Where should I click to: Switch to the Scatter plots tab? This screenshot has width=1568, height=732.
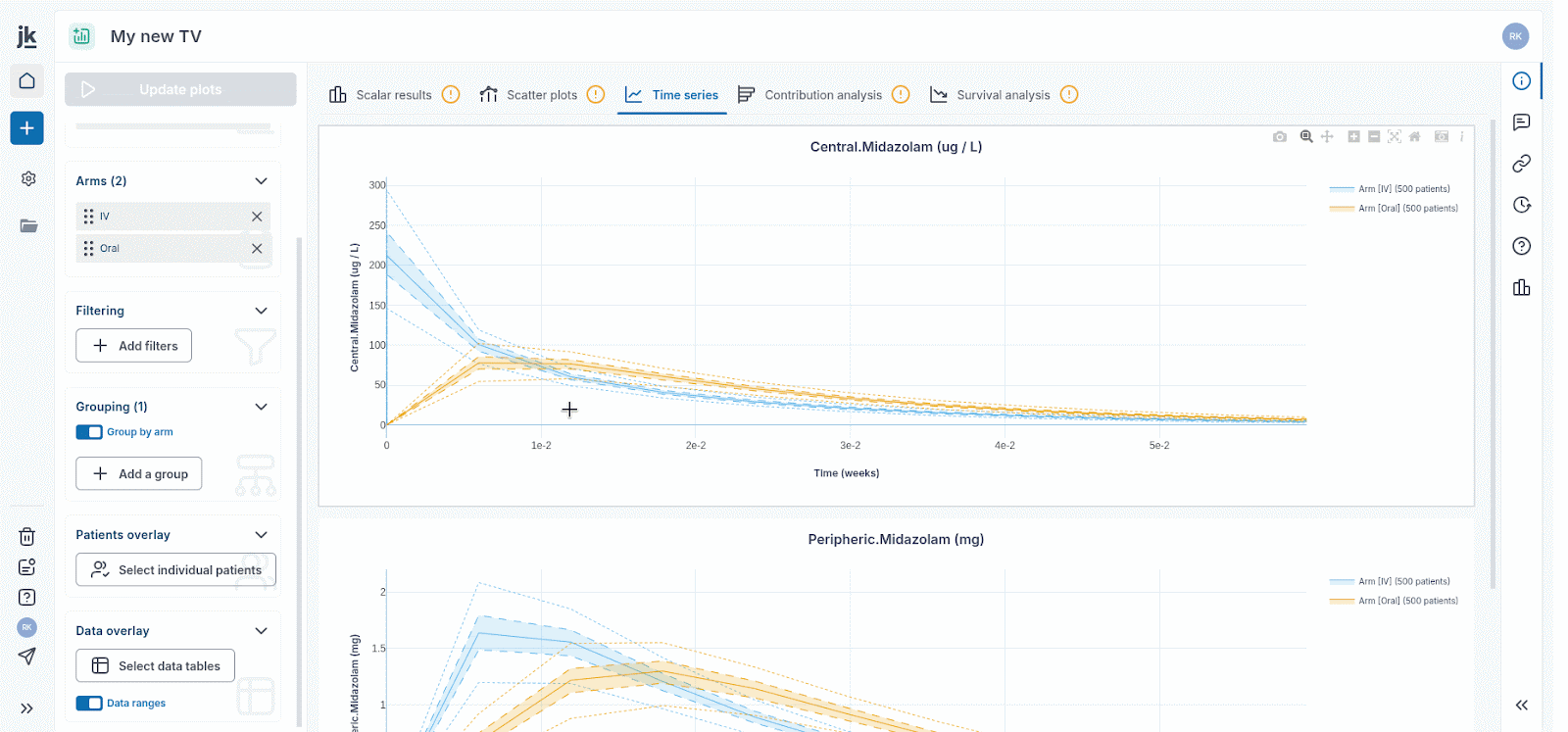(x=541, y=95)
